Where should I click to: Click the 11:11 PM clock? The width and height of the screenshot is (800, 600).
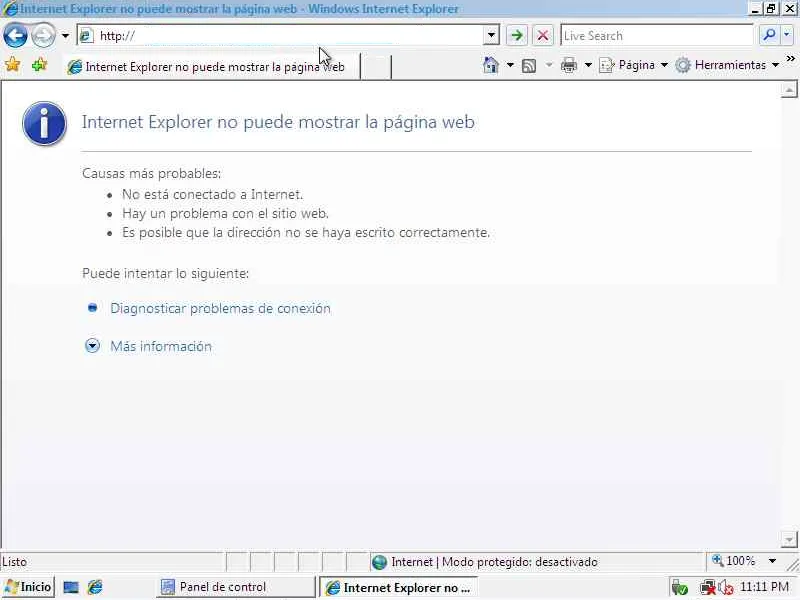[x=764, y=587]
